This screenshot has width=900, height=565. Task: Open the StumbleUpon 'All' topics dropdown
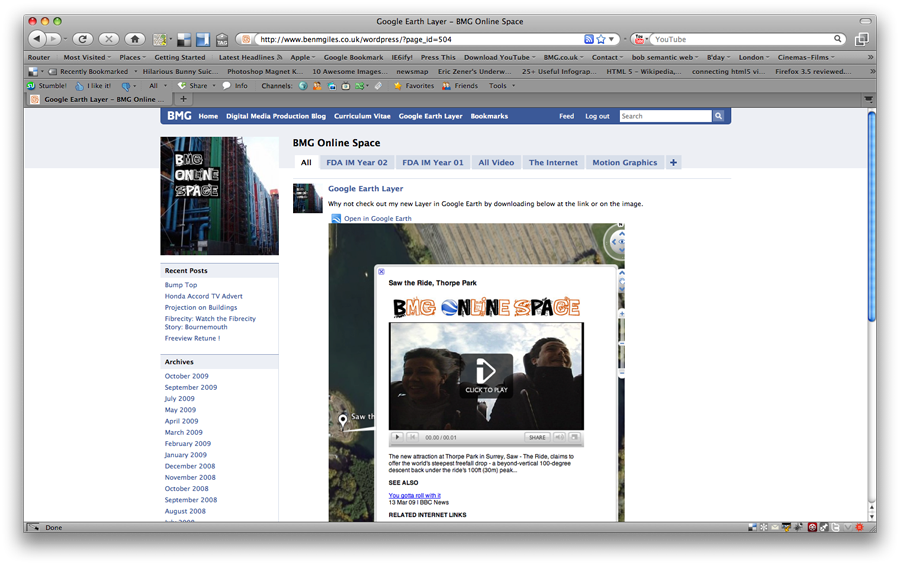coord(157,86)
